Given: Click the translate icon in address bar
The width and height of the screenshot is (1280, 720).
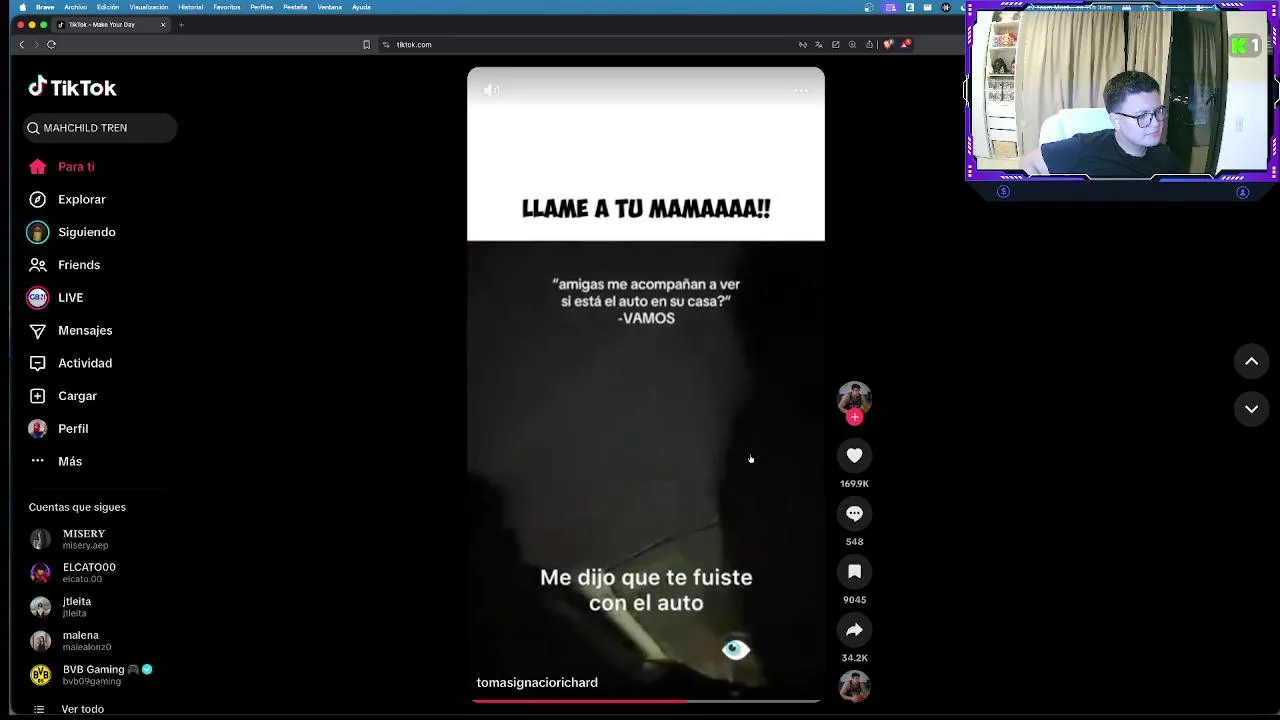Looking at the screenshot, I should 819,44.
